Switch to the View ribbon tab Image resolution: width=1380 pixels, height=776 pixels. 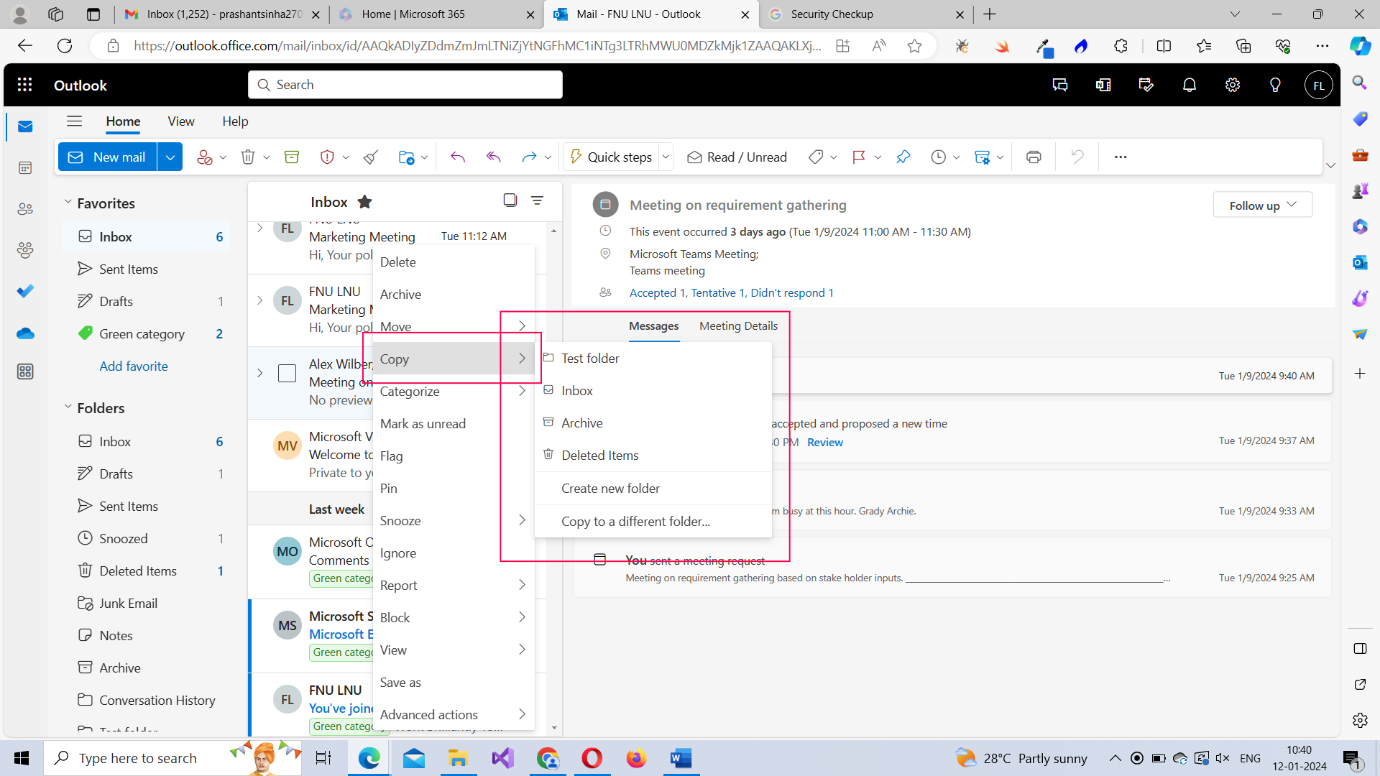[181, 121]
